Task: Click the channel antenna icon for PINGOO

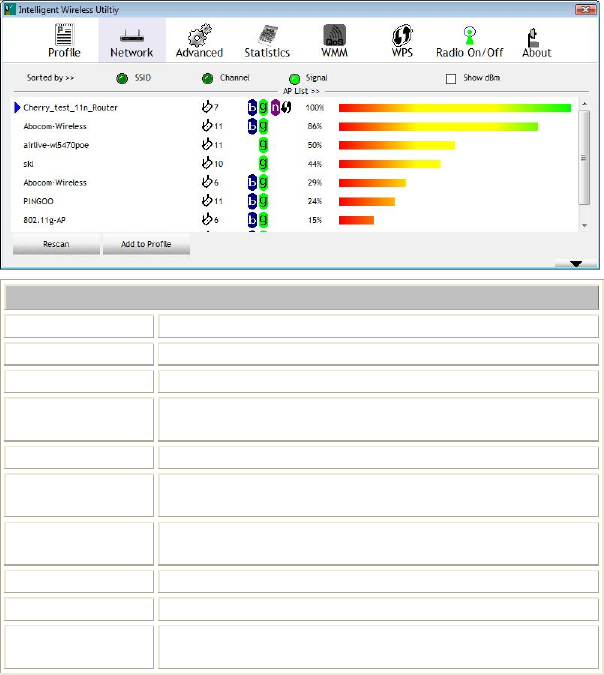Action: pyautogui.click(x=207, y=200)
